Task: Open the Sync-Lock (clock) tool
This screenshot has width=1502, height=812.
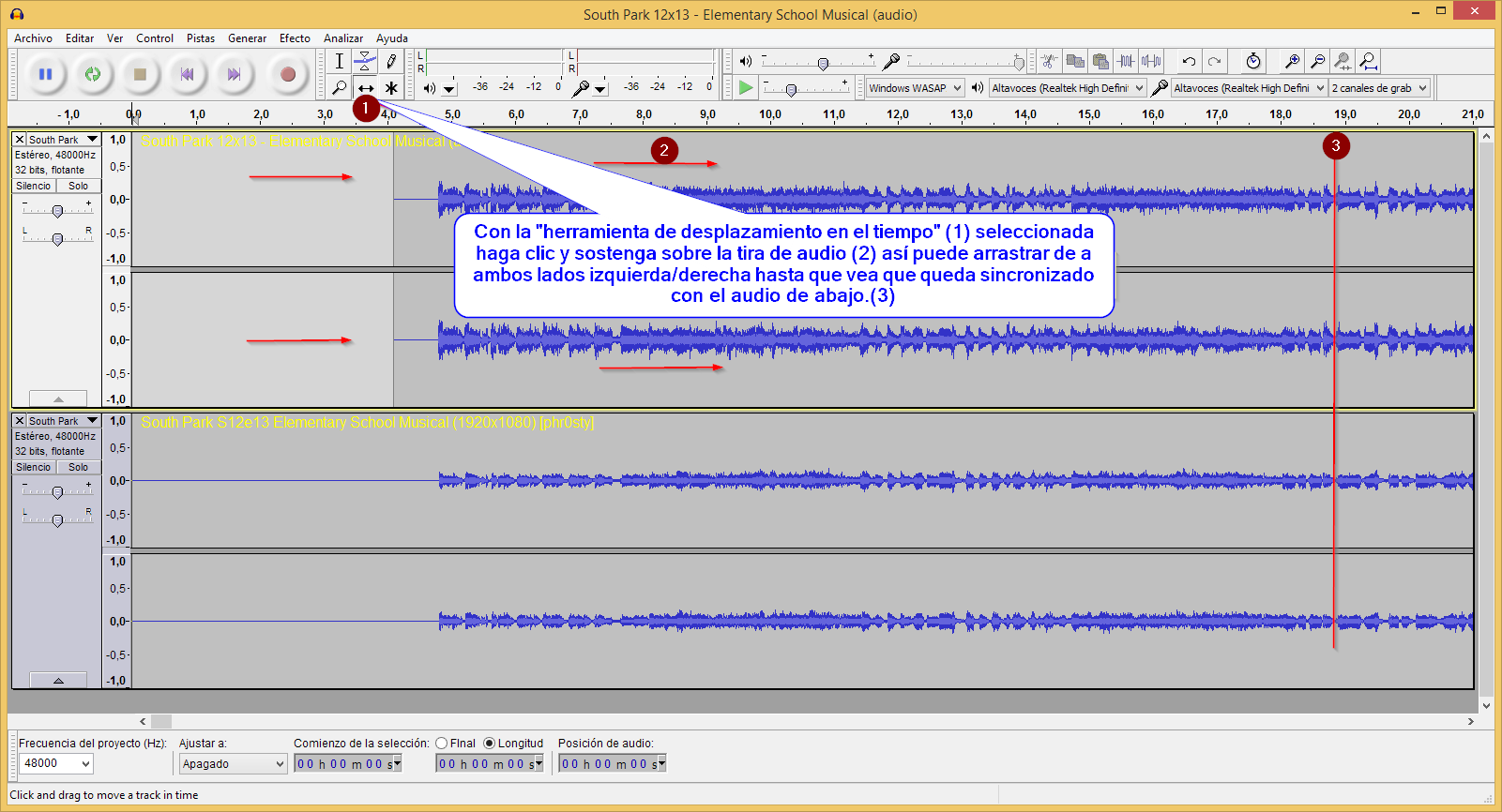Action: (1253, 61)
